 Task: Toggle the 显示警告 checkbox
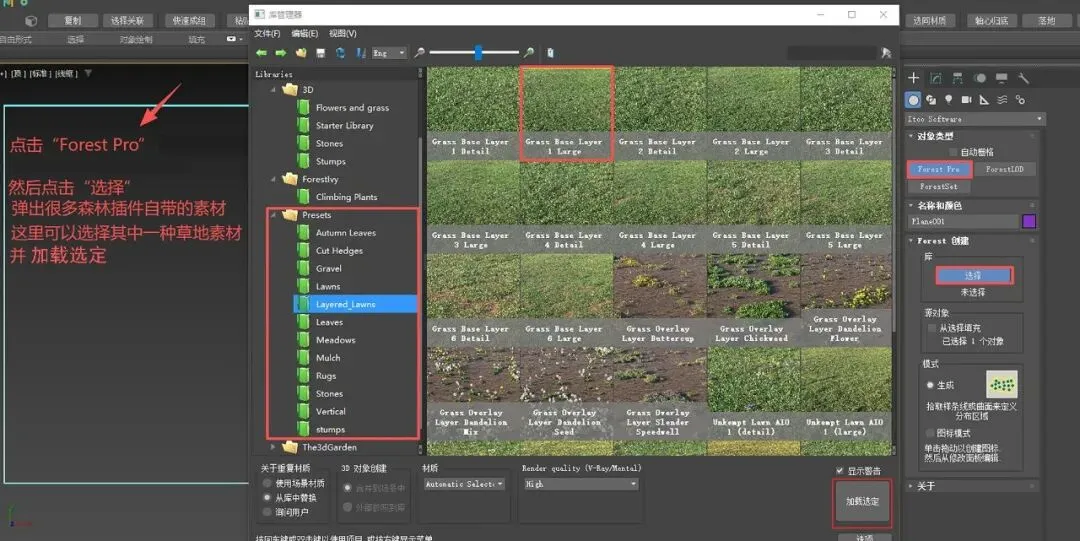coord(840,471)
